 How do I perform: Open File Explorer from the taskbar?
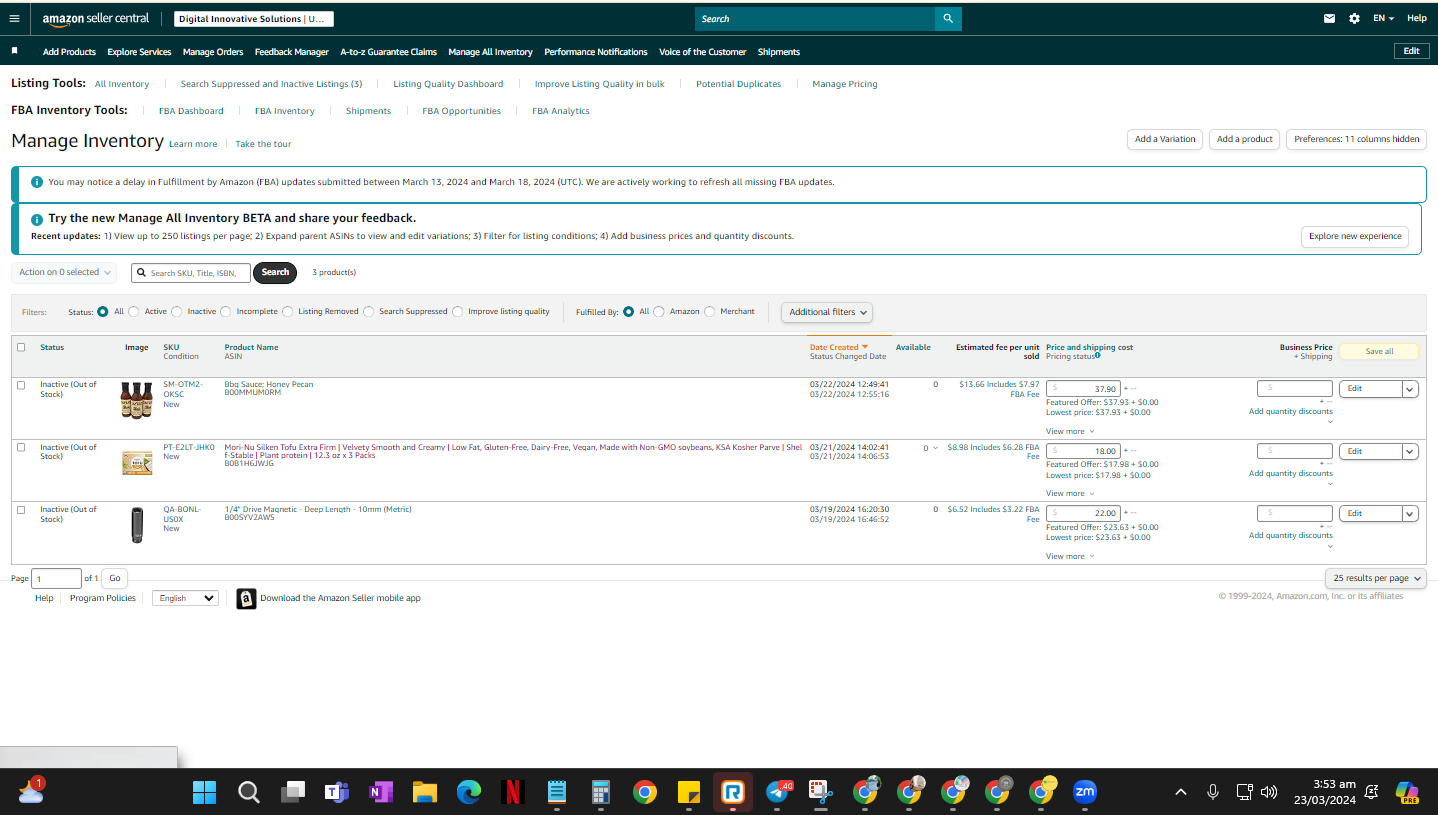pos(425,792)
